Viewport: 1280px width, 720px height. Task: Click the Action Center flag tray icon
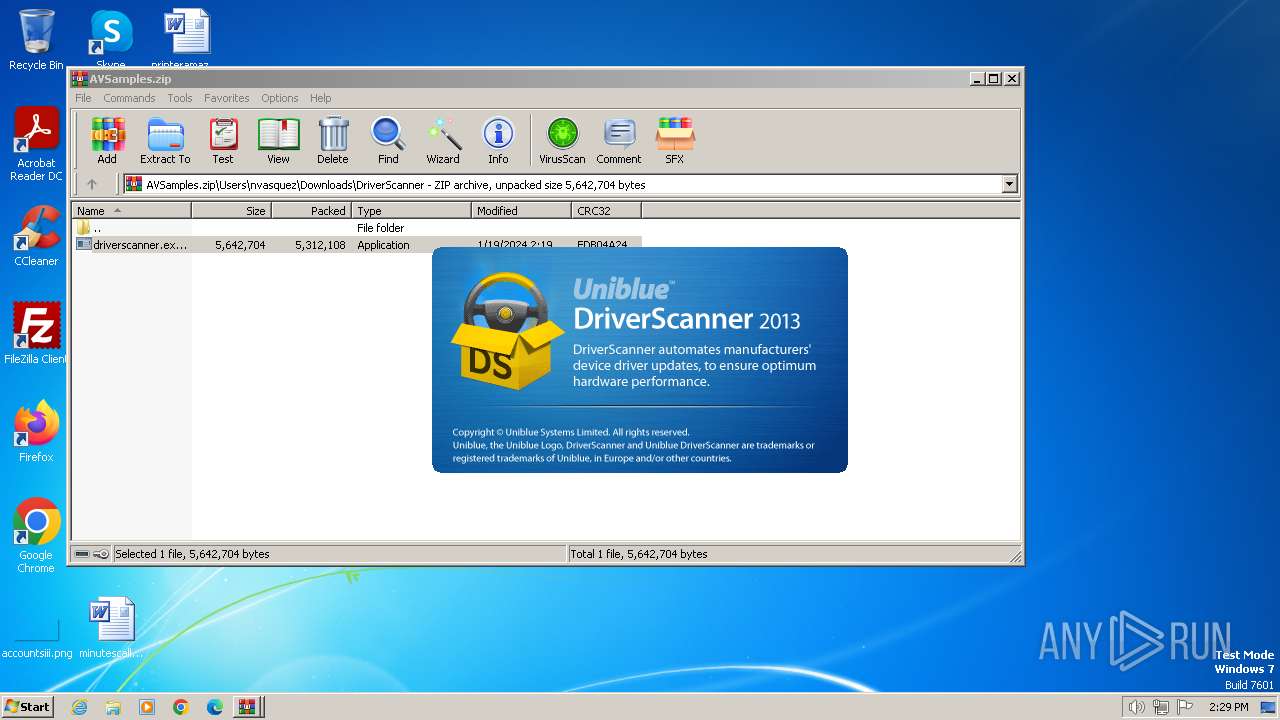[1185, 707]
